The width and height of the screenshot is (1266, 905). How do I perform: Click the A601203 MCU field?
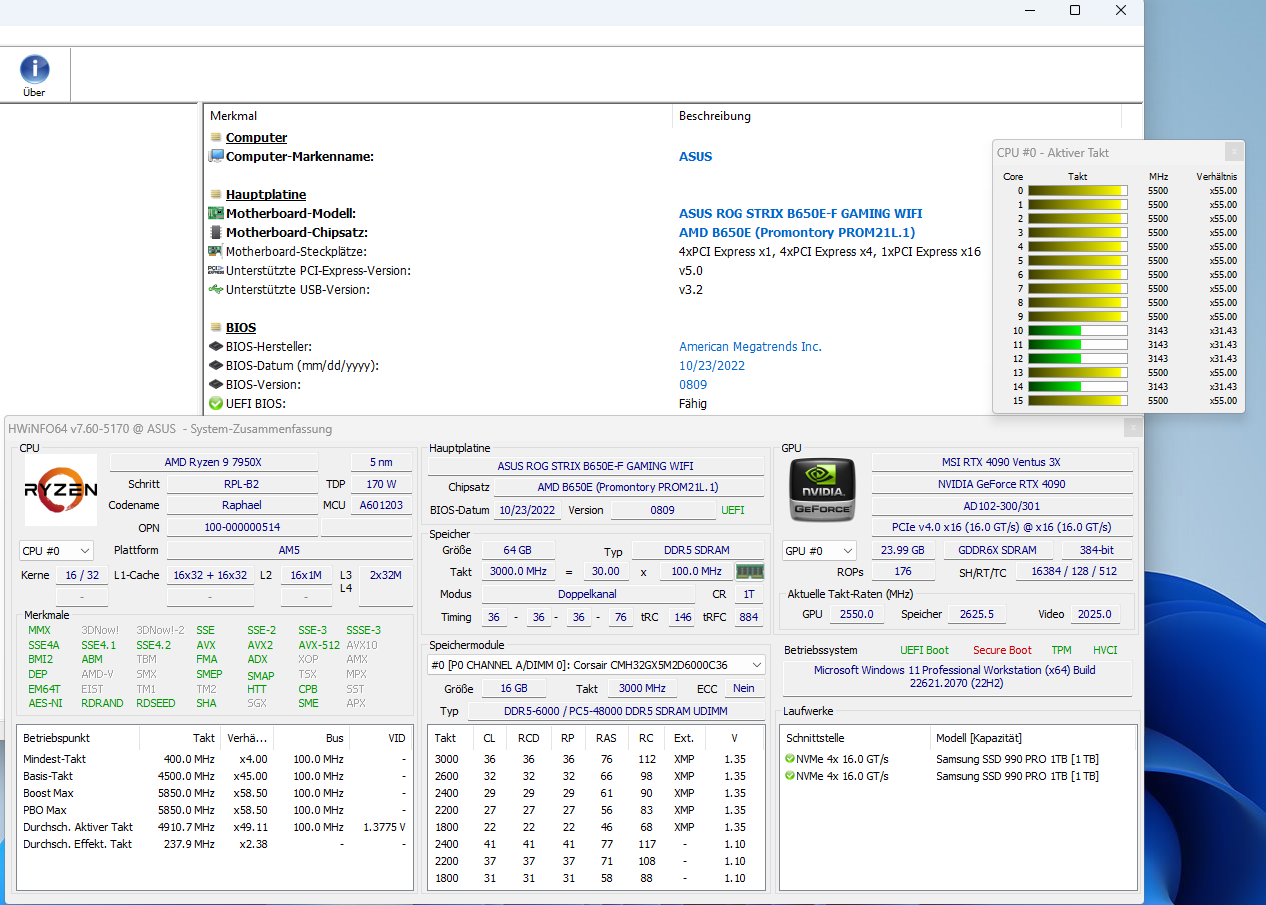[x=381, y=505]
